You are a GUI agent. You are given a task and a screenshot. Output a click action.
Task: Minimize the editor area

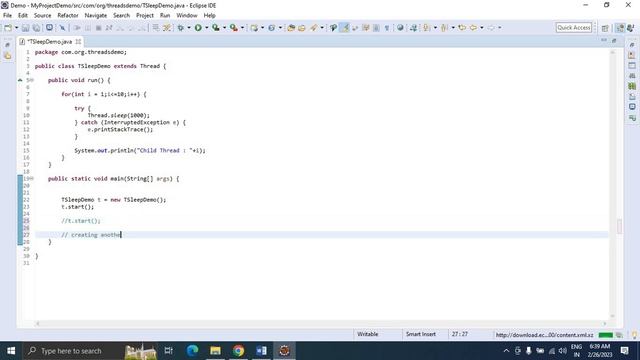point(604,40)
